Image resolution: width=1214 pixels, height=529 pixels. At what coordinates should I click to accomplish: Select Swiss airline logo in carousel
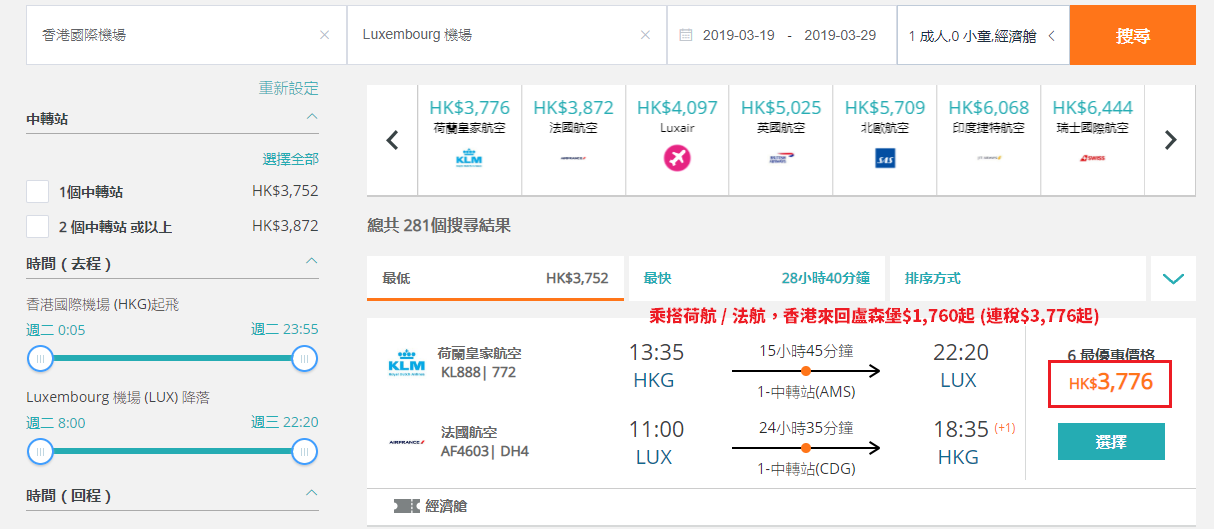1092,158
